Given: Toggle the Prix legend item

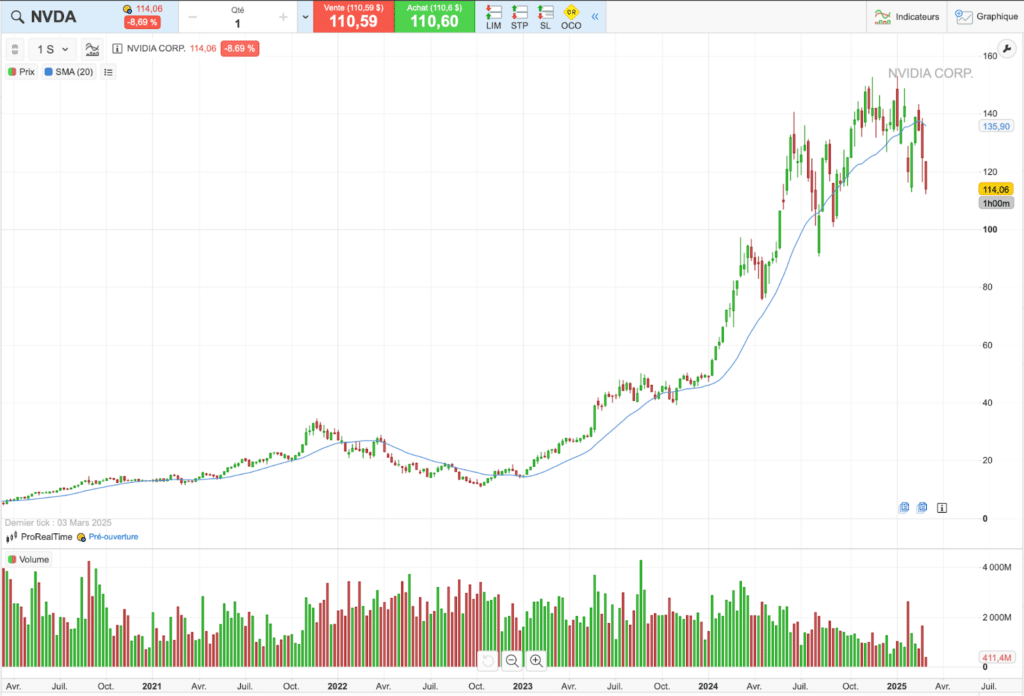Looking at the screenshot, I should point(22,72).
